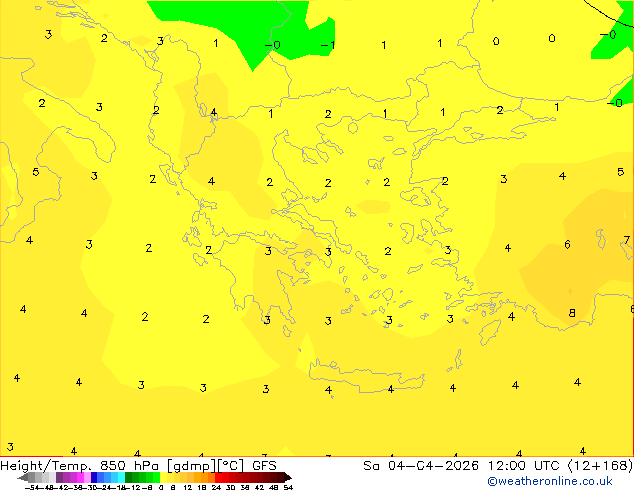This screenshot has height=490, width=634.
Task: Click the '(12+168)' forecast hour text
Action: [600, 465]
